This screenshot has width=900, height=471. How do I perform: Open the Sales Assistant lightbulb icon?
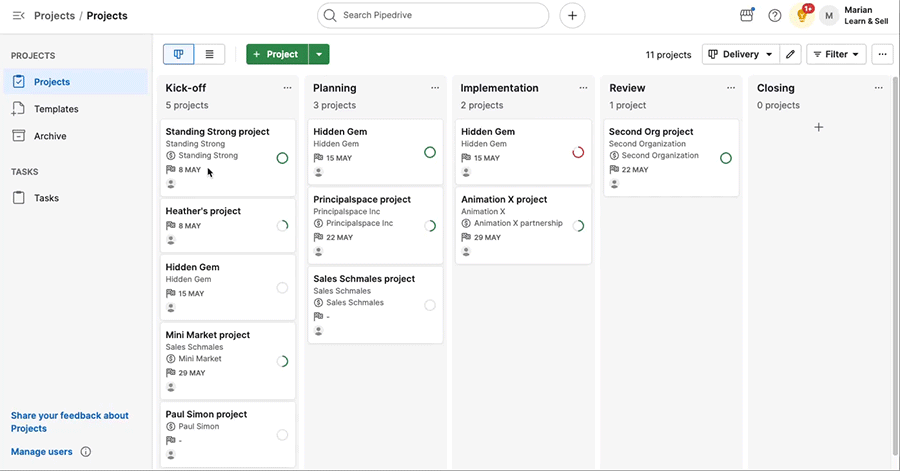802,15
